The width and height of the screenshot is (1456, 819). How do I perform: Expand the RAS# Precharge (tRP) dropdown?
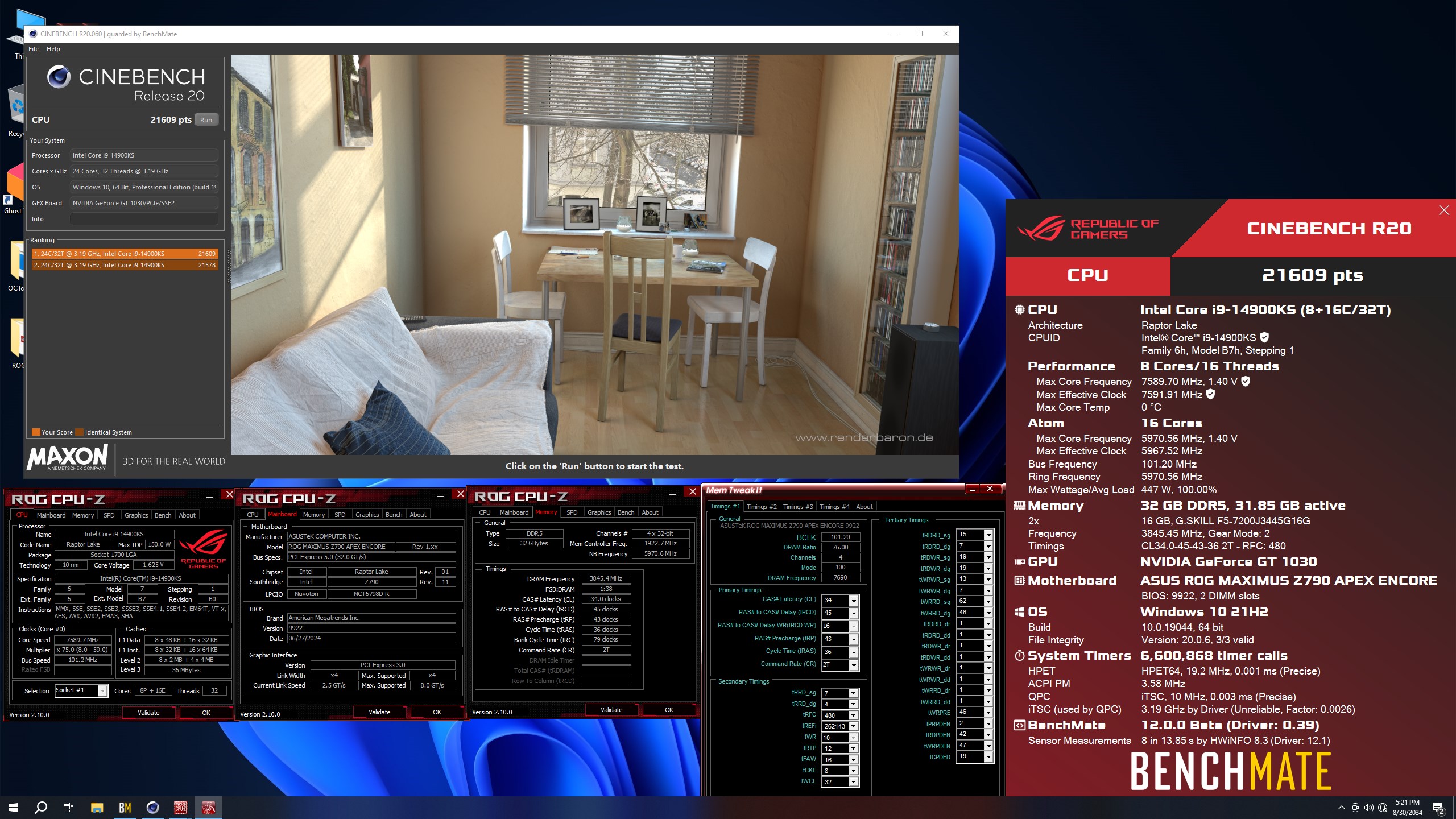click(853, 639)
